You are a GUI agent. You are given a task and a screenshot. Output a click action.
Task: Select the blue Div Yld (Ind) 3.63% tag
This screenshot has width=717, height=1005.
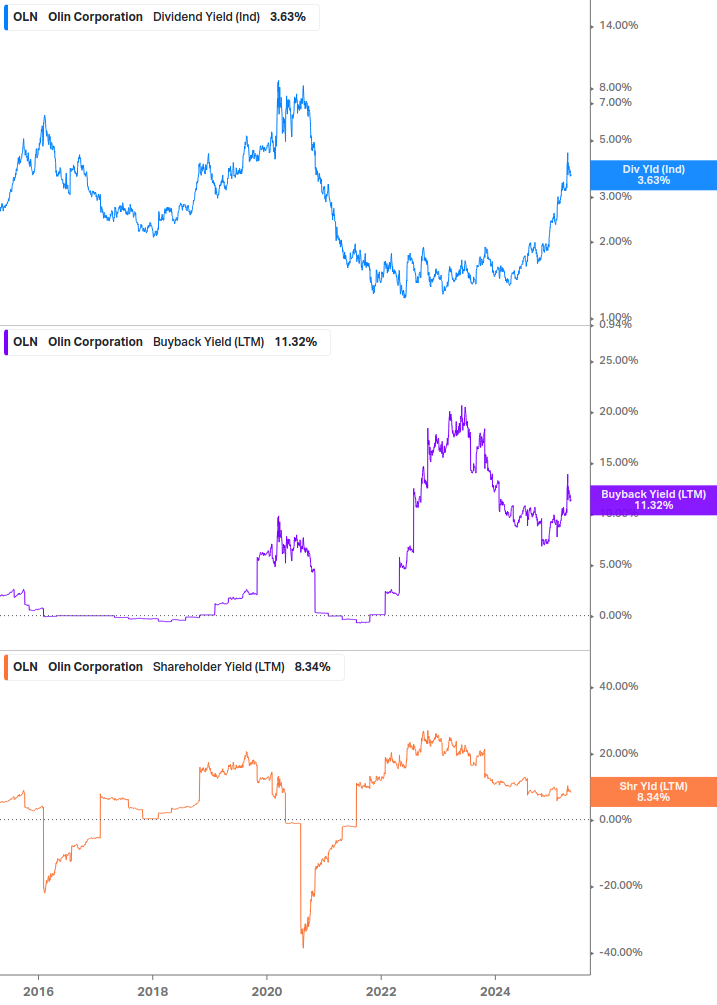point(654,175)
